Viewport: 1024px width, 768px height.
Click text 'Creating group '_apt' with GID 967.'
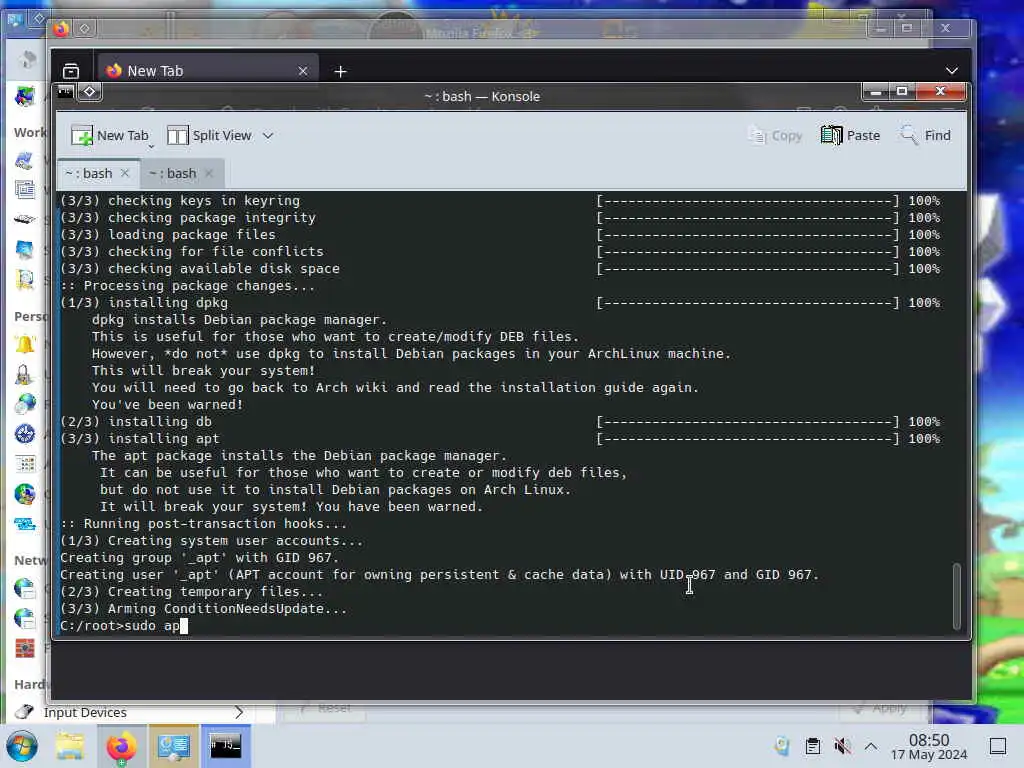pos(200,558)
